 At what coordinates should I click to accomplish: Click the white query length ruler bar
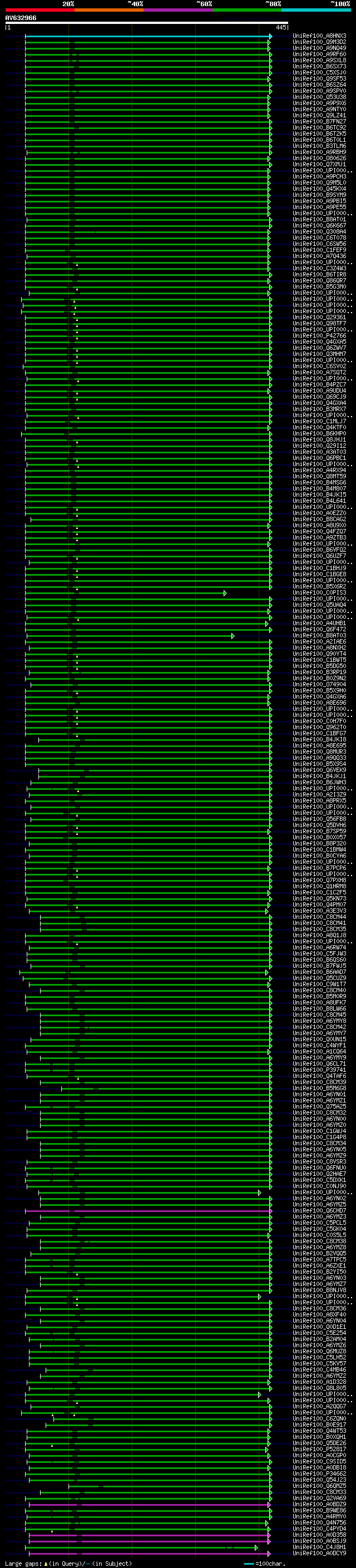click(147, 23)
